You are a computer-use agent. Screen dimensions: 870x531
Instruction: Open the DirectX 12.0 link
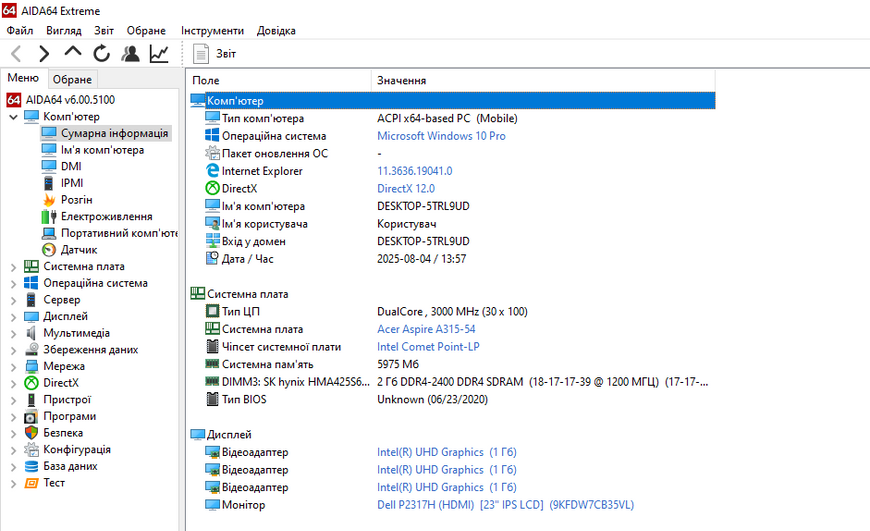click(x=406, y=189)
